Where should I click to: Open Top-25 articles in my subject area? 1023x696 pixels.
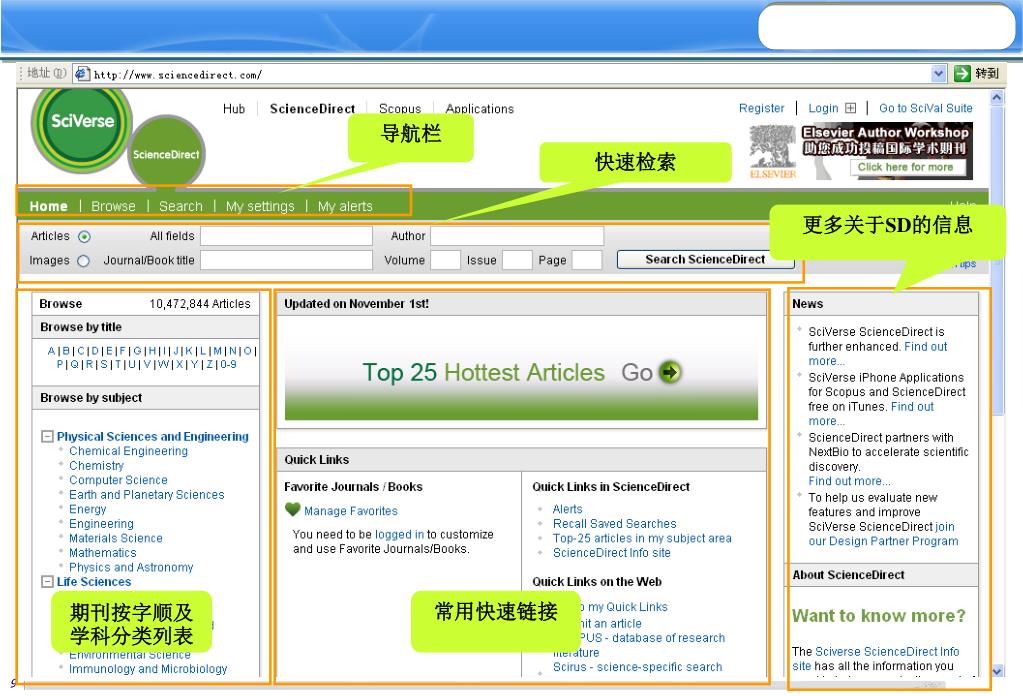coord(642,538)
